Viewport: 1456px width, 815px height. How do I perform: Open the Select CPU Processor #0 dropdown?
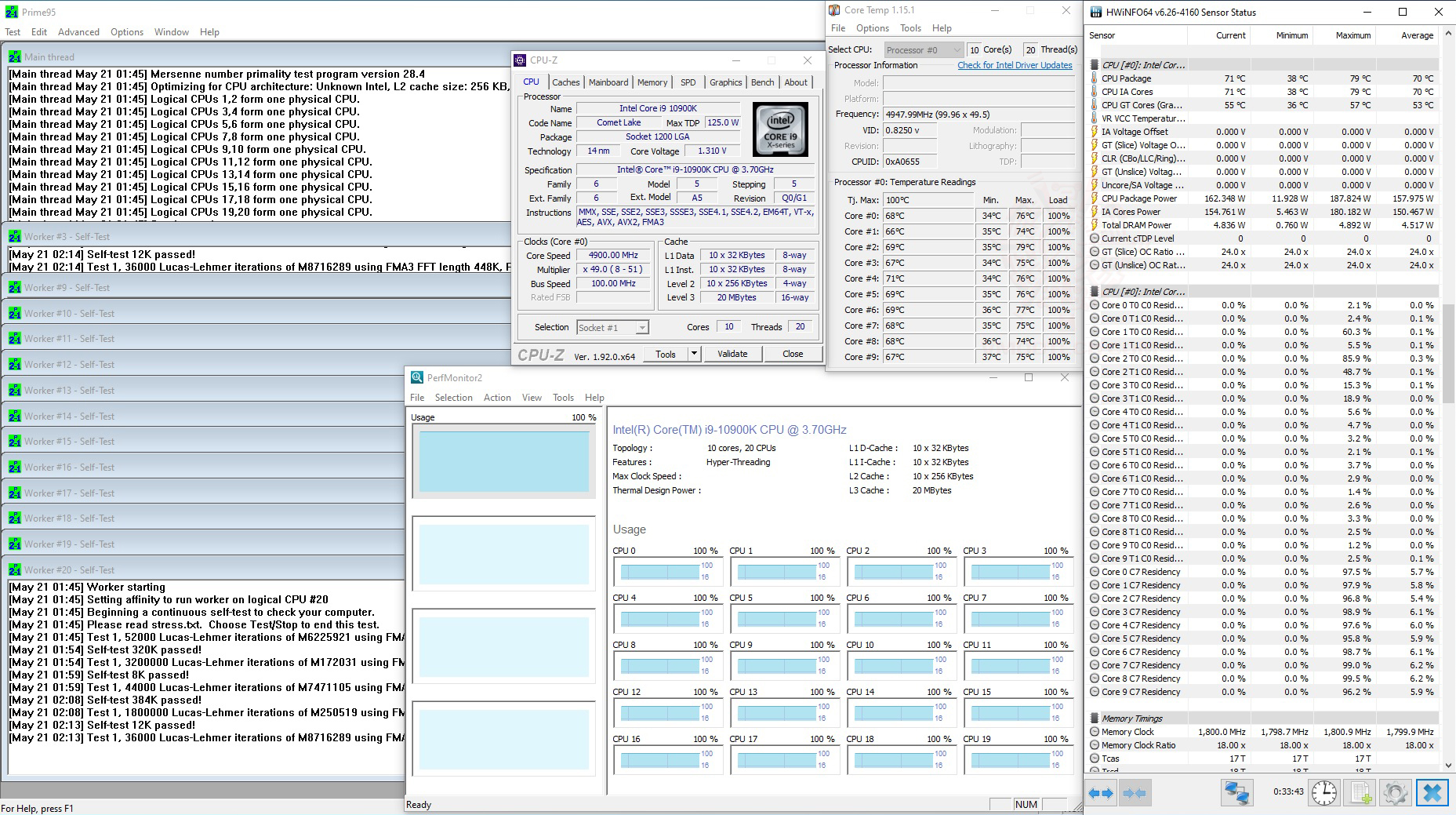(x=924, y=49)
